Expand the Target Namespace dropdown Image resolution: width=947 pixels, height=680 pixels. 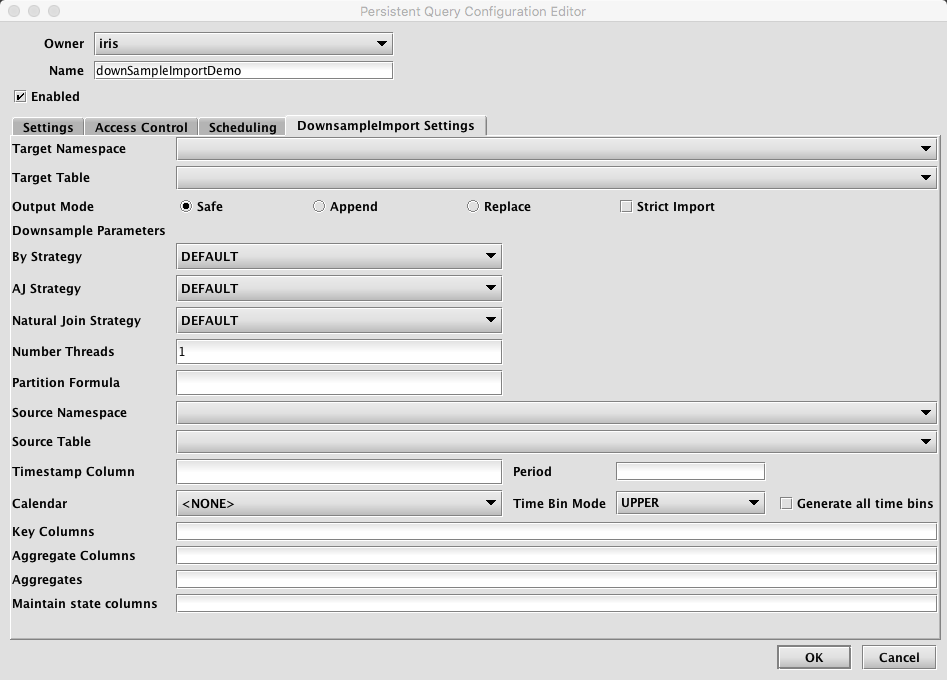(555, 149)
